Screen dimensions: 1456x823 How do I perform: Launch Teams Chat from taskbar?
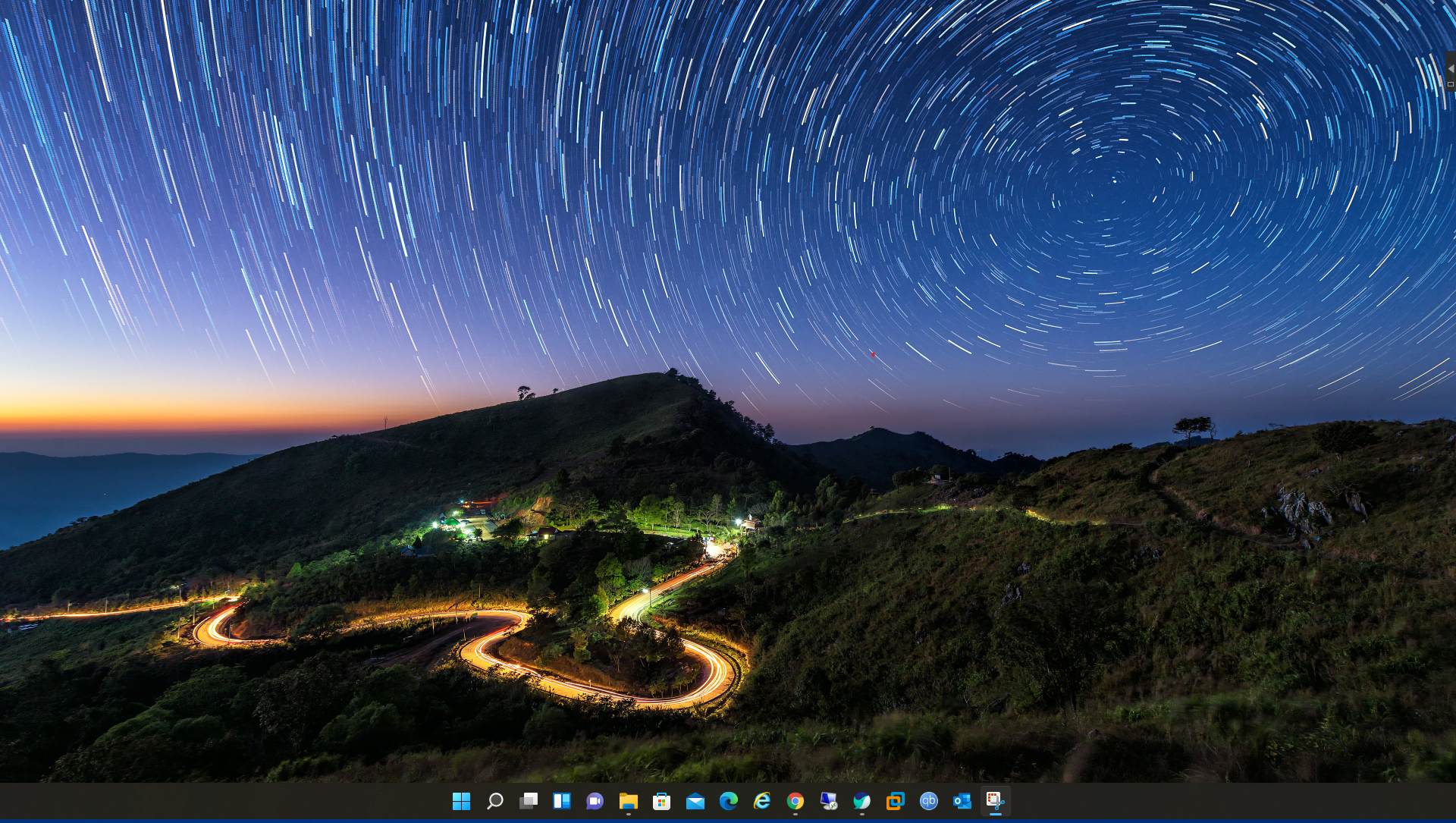point(595,801)
